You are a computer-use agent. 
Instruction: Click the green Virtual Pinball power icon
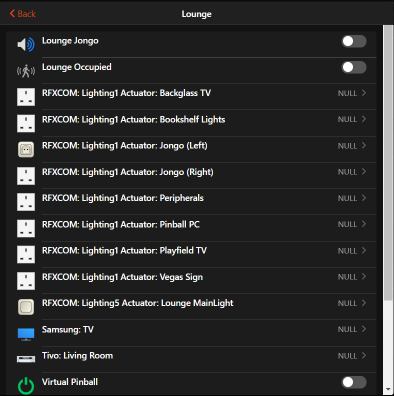click(x=26, y=386)
